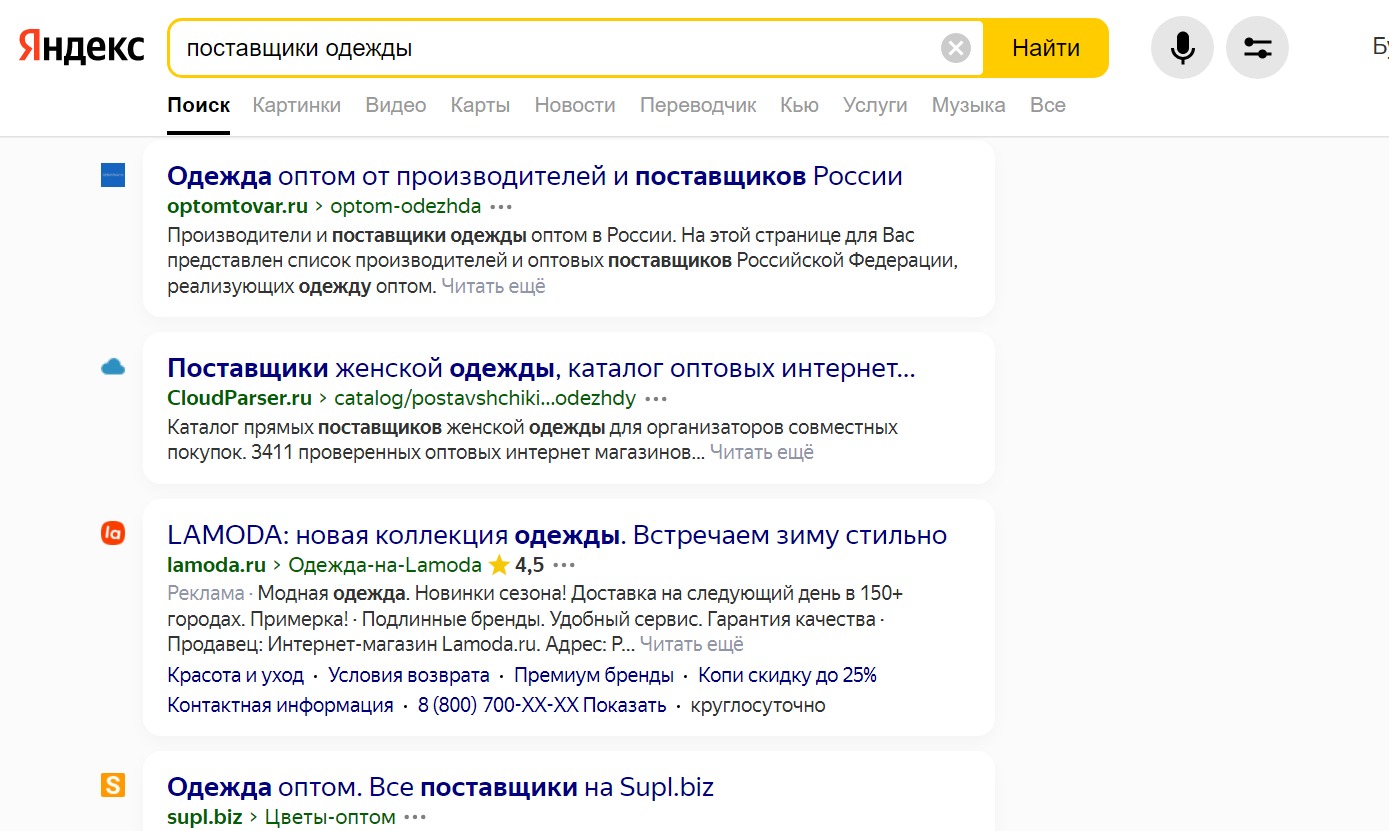Switch to the Видео tab
The image size is (1389, 831).
396,105
